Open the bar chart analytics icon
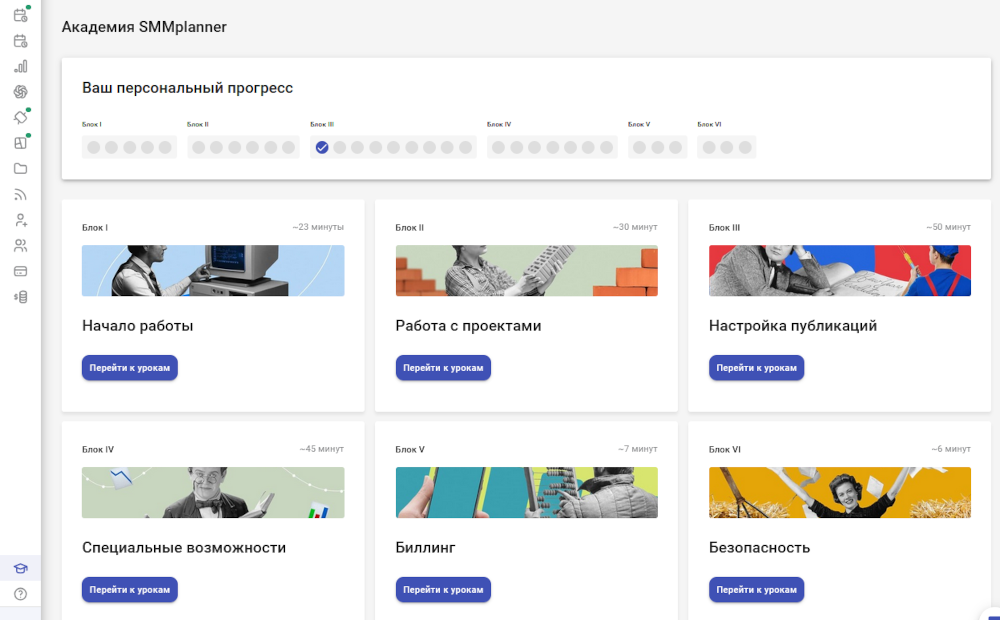 (x=20, y=66)
